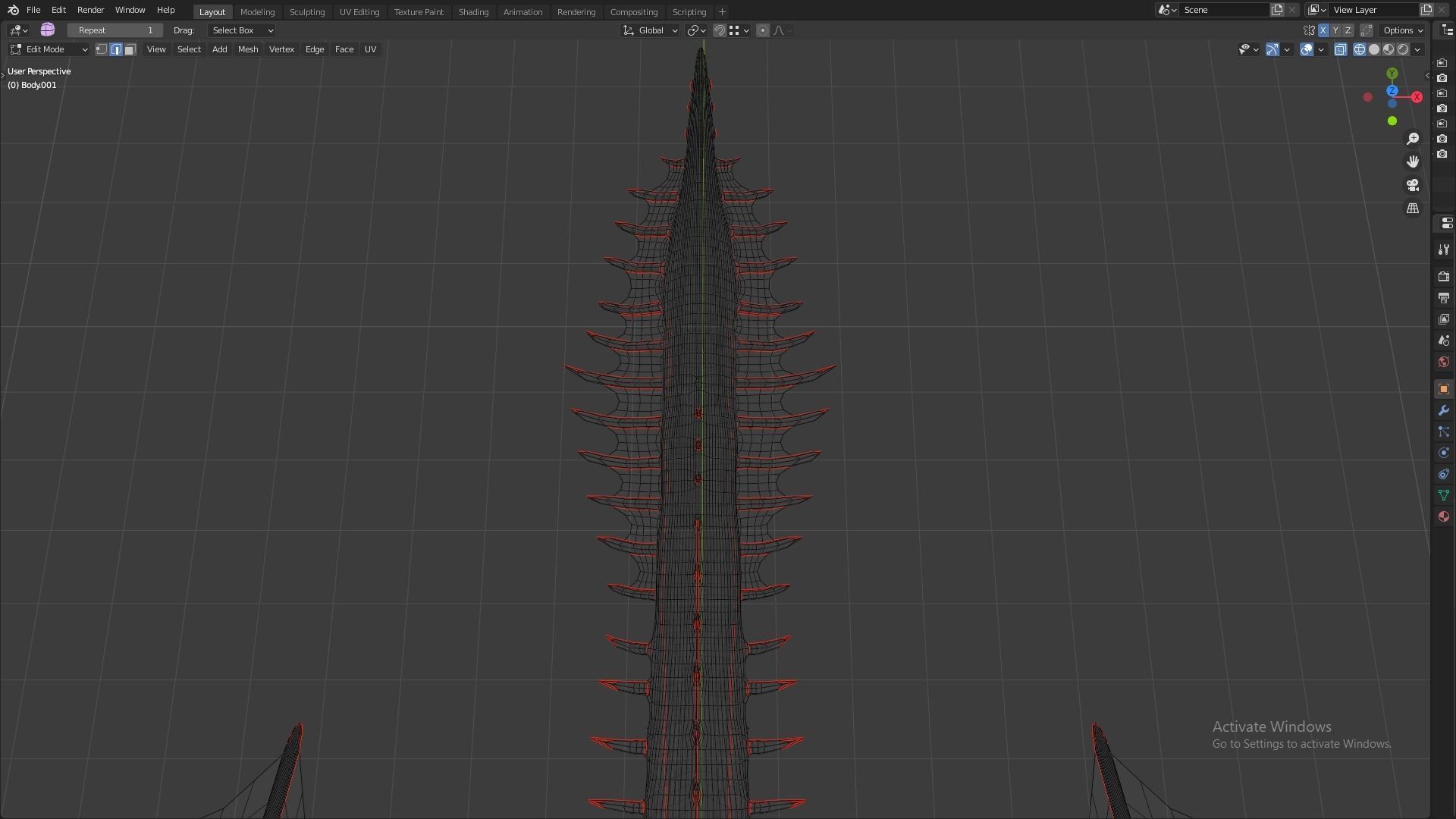Open Object Data mesh properties tab

click(x=1444, y=495)
